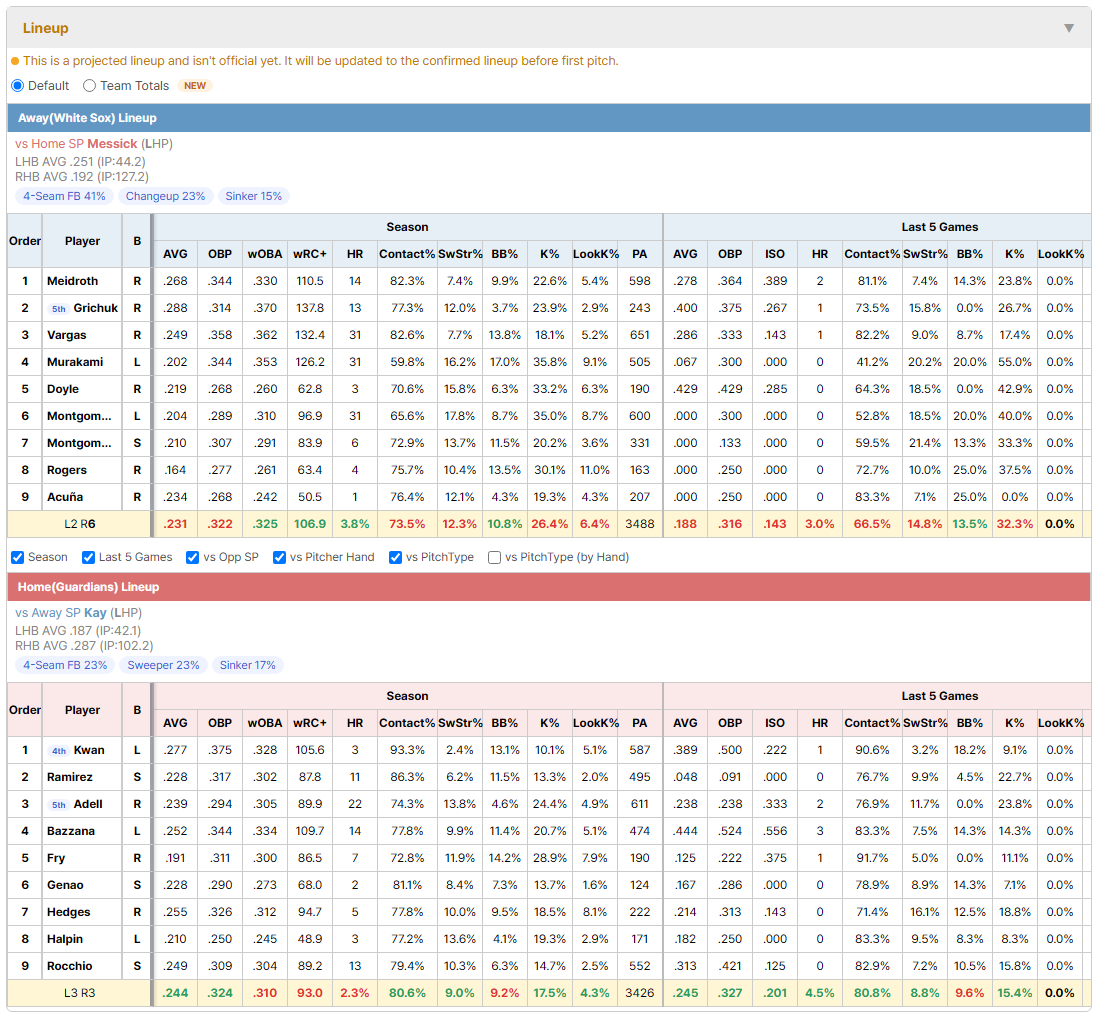Image resolution: width=1098 pixels, height=1018 pixels.
Task: Click the Home(Guardians) Lineup header bar
Action: pos(549,587)
